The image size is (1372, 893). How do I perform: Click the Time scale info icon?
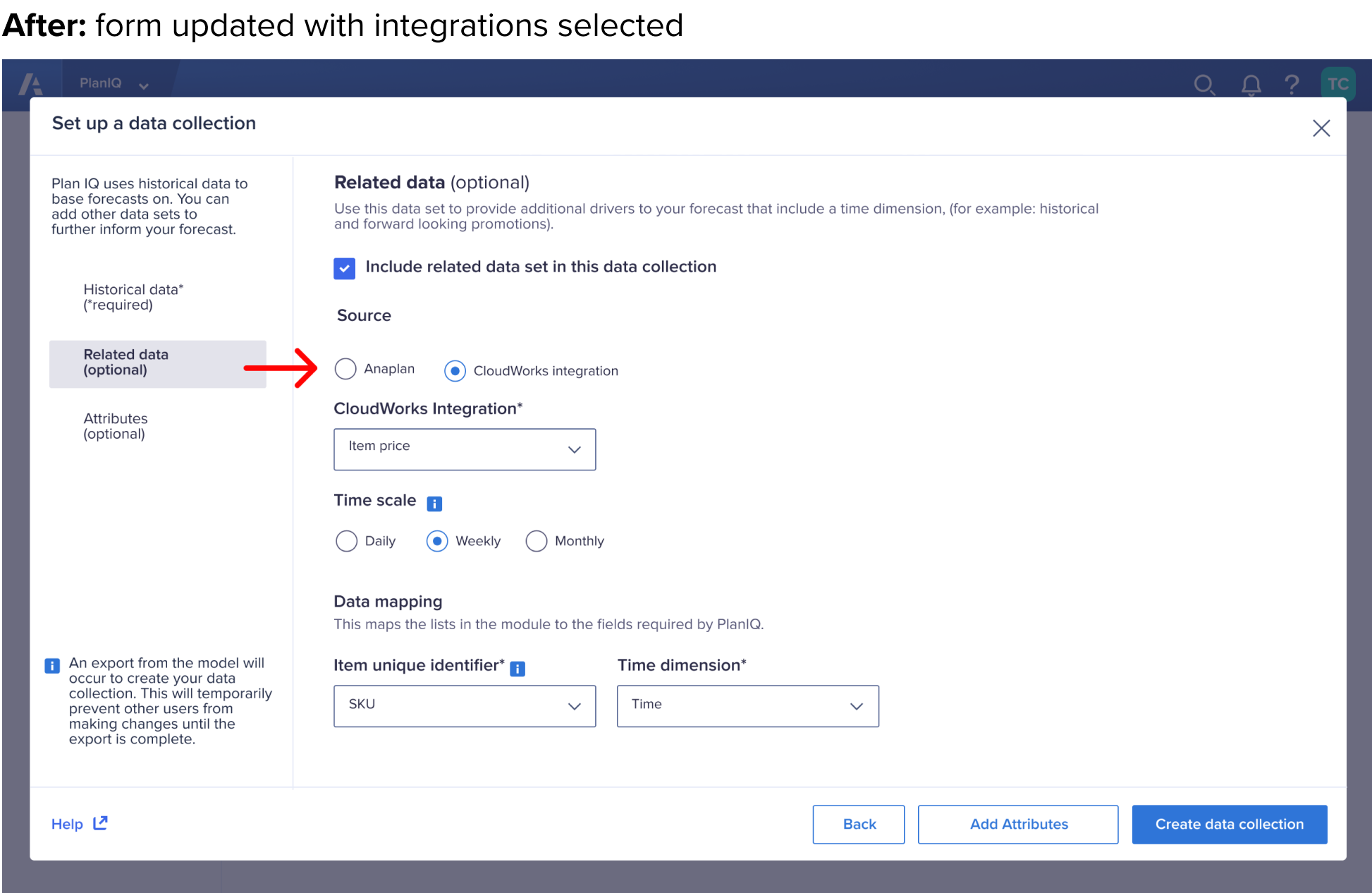point(434,504)
